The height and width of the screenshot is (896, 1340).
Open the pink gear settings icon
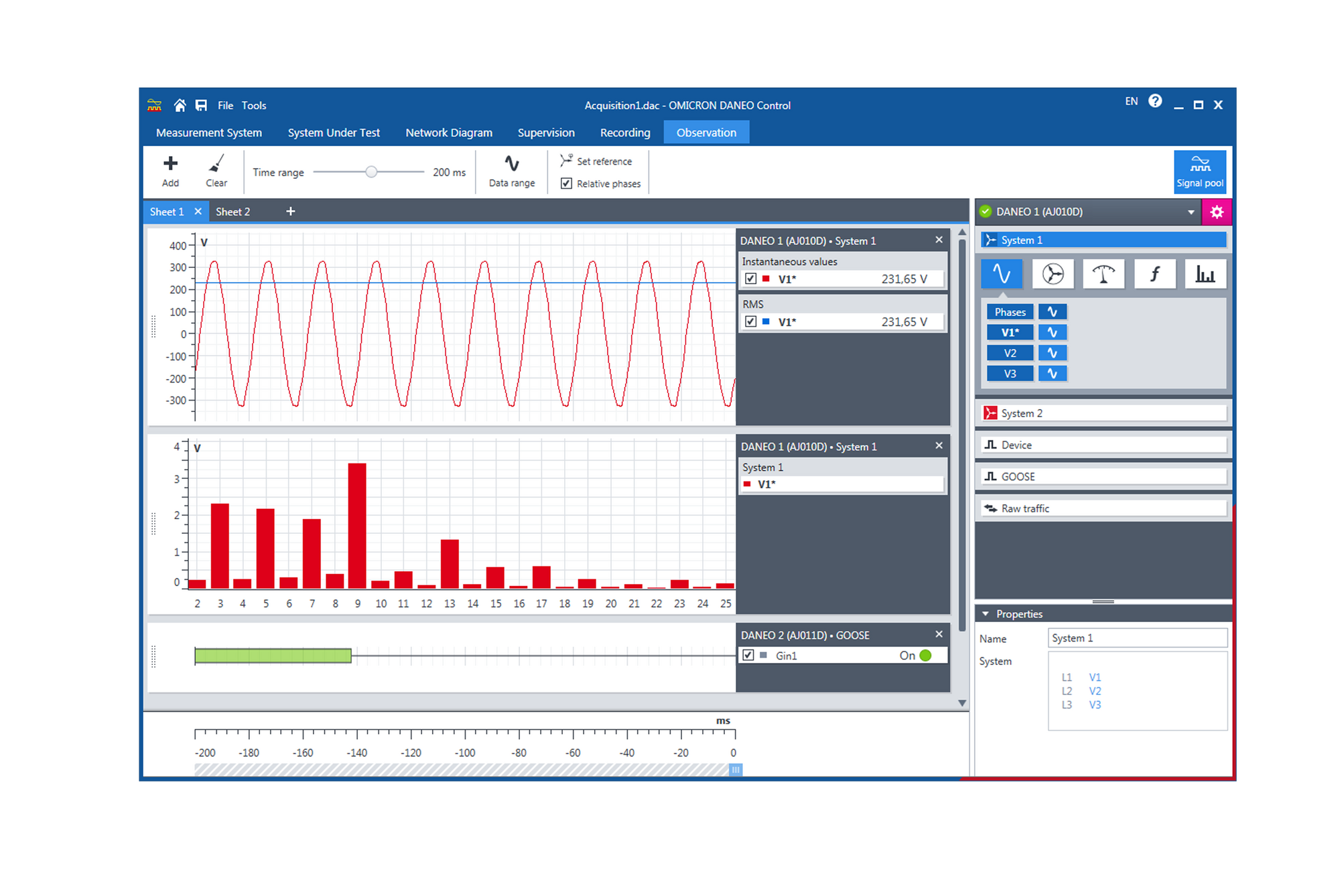click(x=1217, y=212)
